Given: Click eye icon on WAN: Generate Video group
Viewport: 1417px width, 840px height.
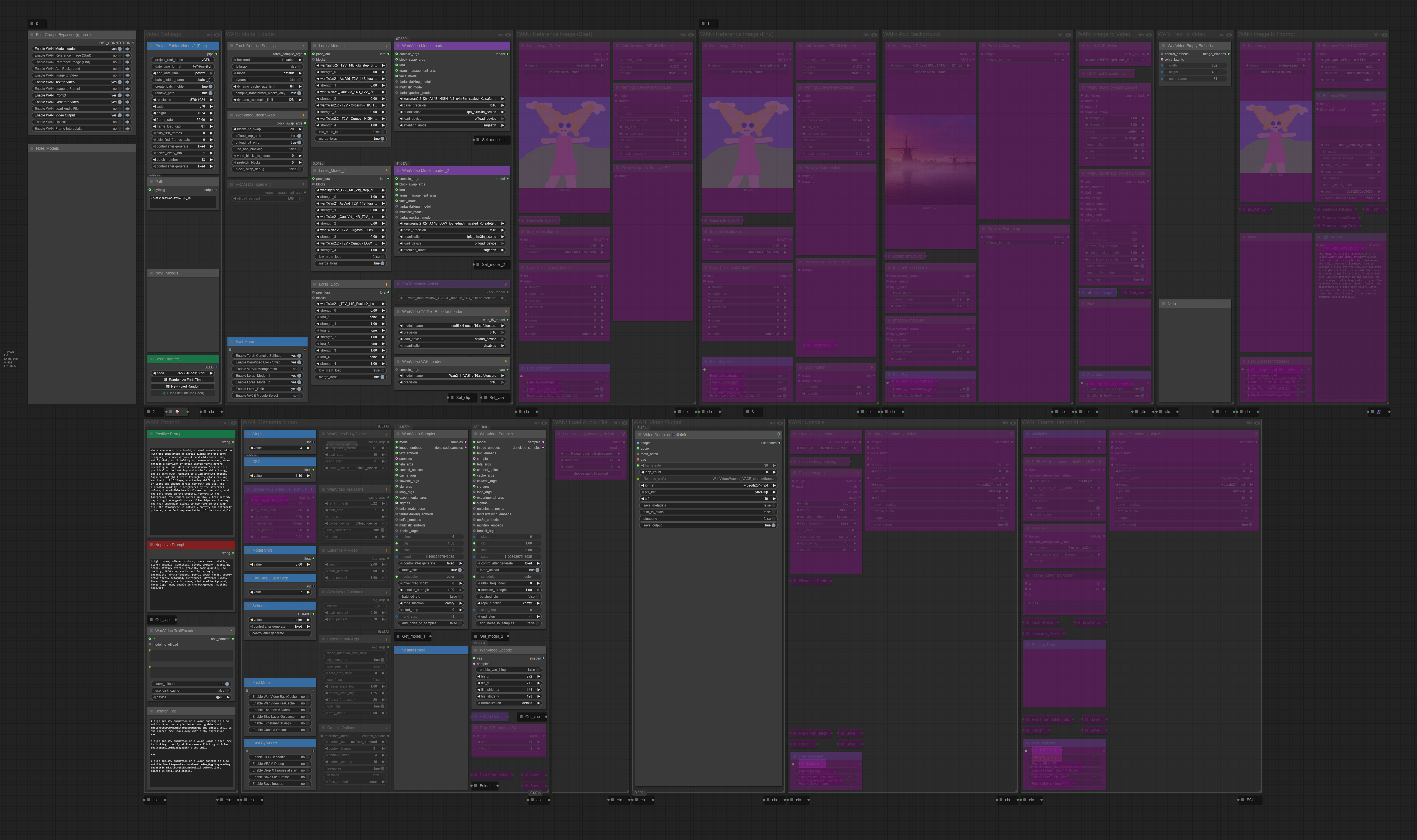Looking at the screenshot, I should [544, 423].
